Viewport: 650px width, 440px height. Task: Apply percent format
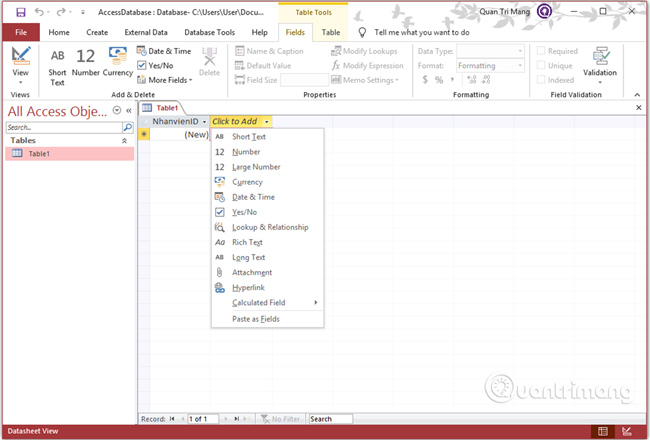pos(439,80)
